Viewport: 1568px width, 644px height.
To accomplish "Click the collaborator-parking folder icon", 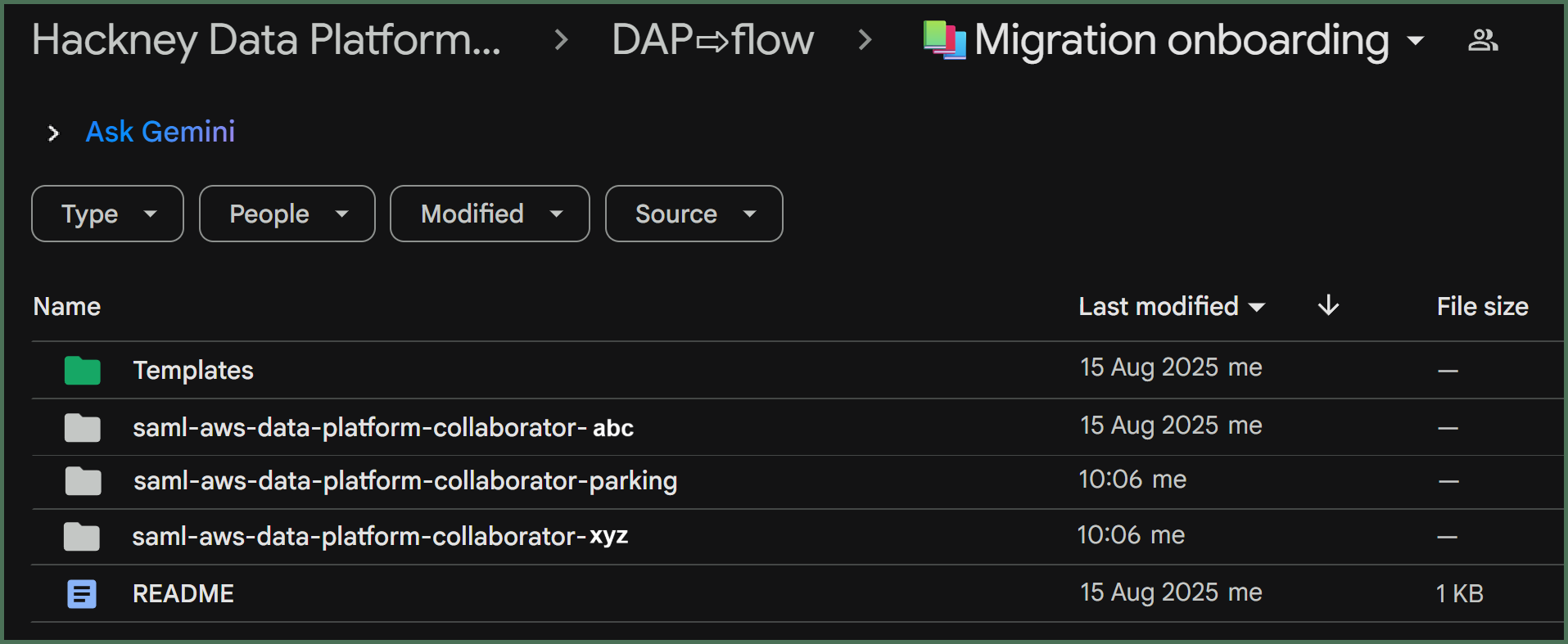I will pyautogui.click(x=83, y=480).
